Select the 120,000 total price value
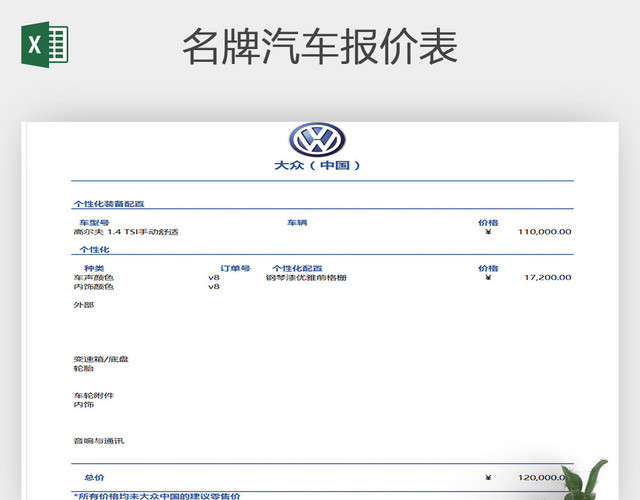Viewport: 640px width, 500px height. [543, 478]
